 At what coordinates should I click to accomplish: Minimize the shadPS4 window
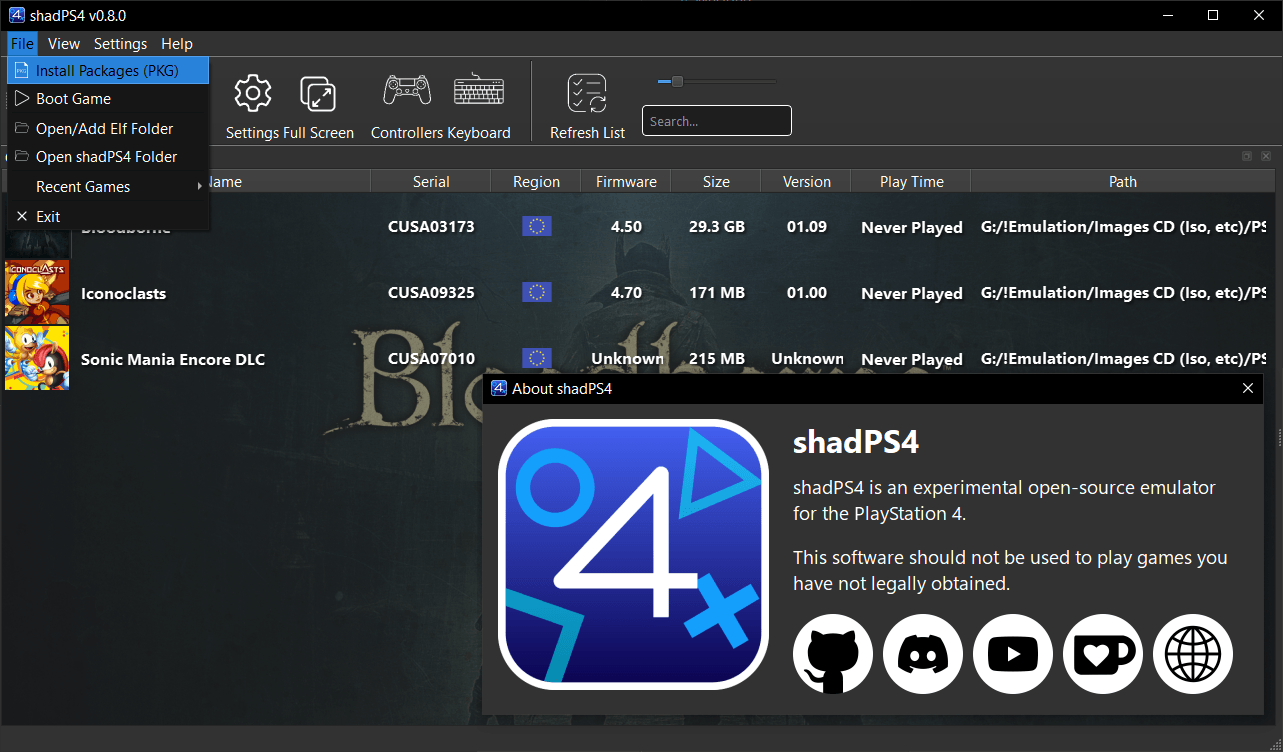click(x=1167, y=15)
